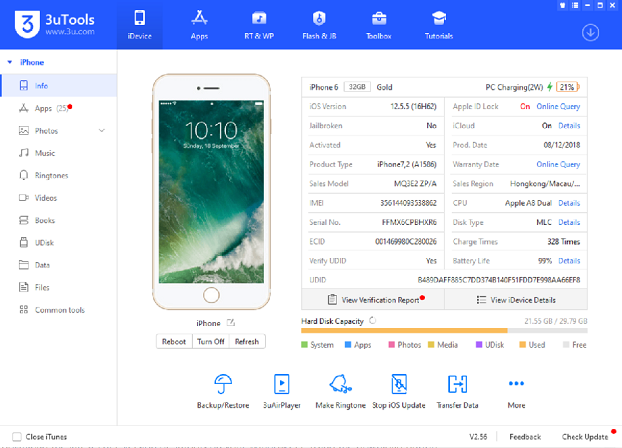This screenshot has width=622, height=448.
Task: Click the Apps blue legend swatch
Action: pos(348,344)
